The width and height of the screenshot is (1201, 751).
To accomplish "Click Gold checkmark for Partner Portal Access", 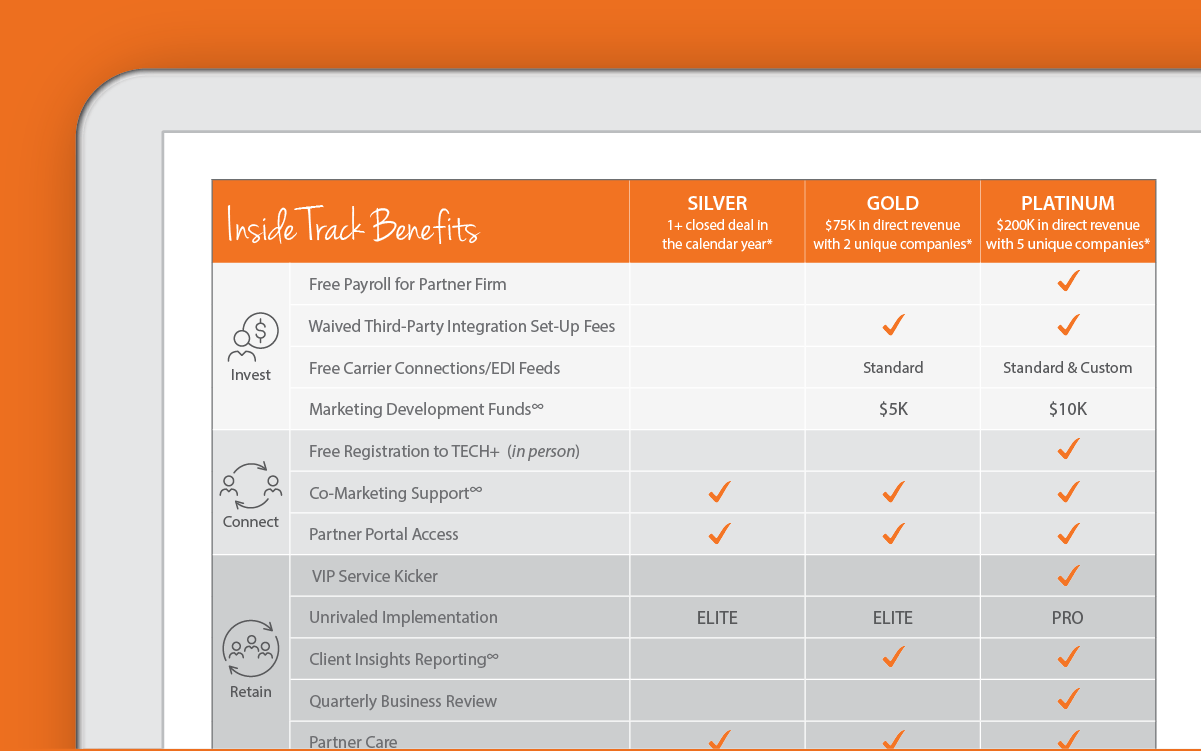I will pyautogui.click(x=893, y=534).
